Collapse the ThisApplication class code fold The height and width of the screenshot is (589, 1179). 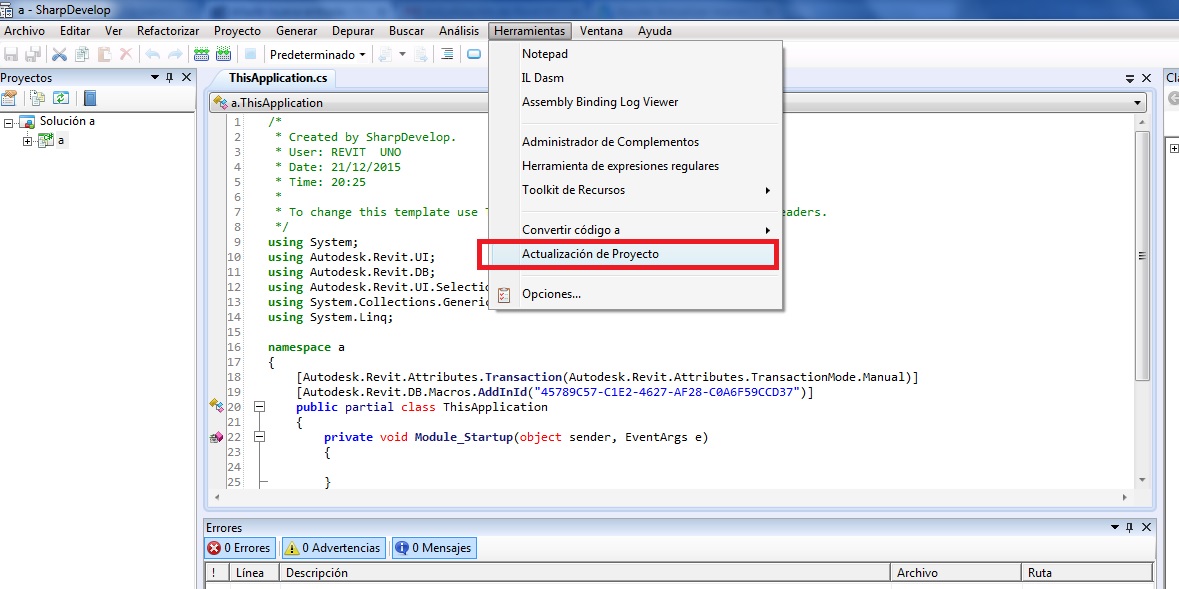[259, 407]
